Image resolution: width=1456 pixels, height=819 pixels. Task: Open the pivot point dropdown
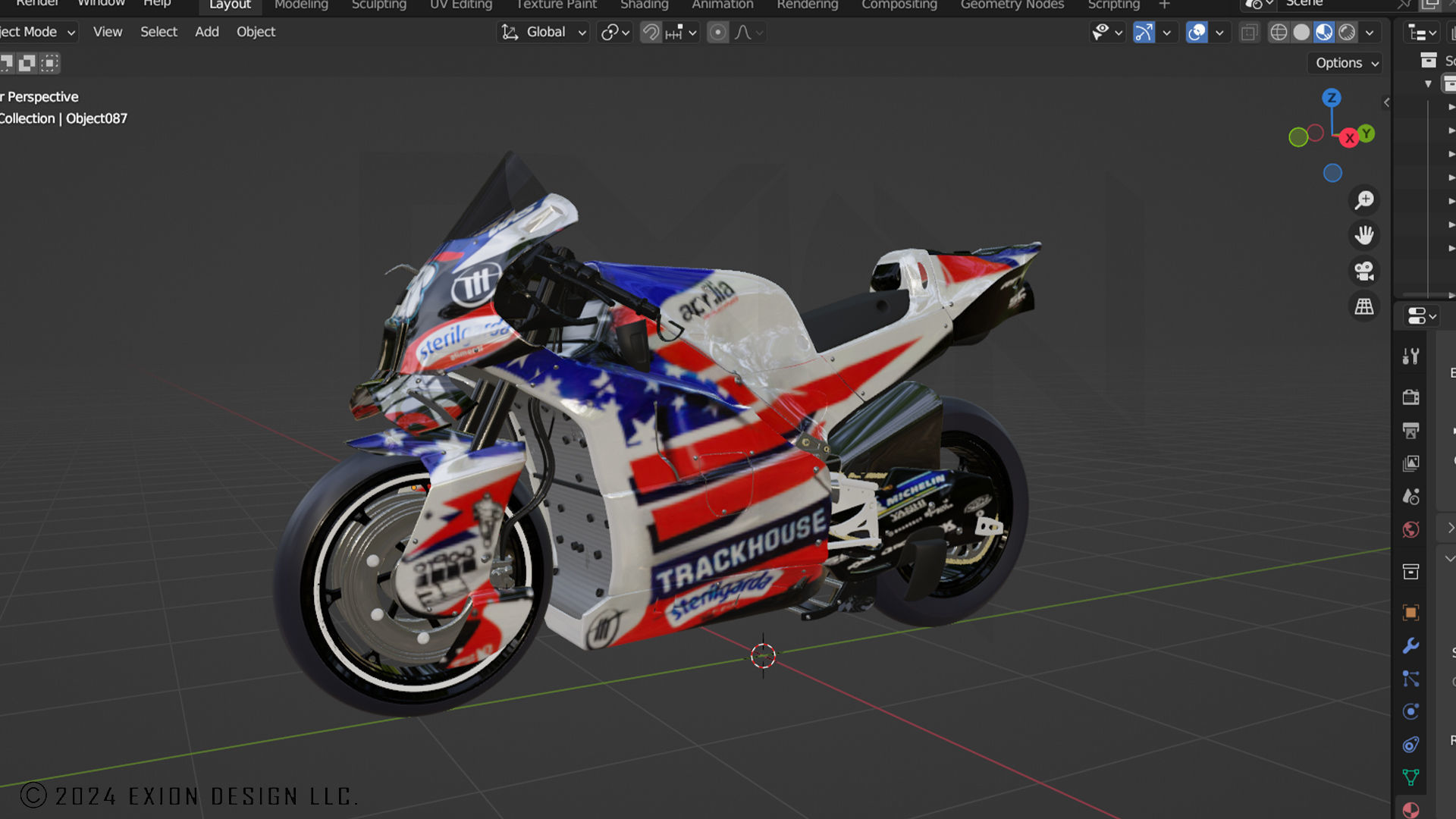(615, 33)
